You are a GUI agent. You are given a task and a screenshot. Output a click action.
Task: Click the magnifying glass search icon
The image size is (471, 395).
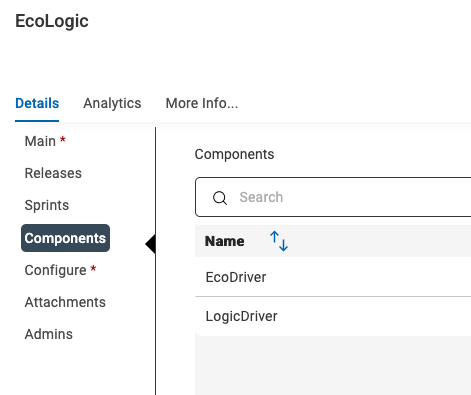point(220,198)
